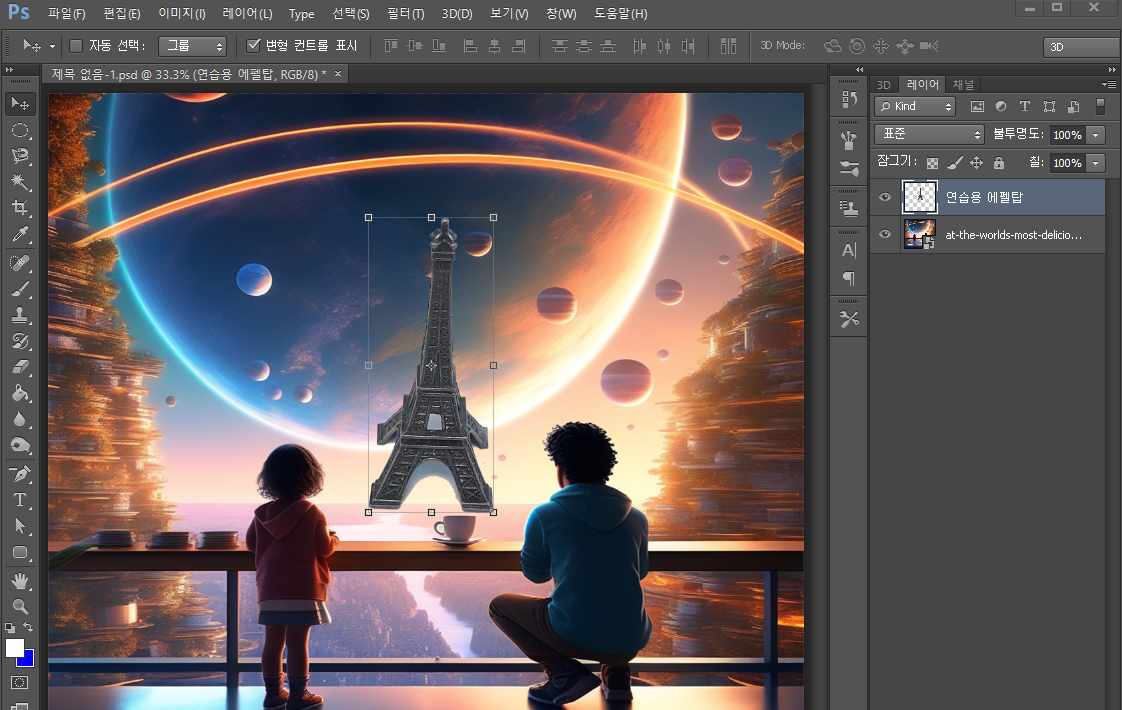Viewport: 1122px width, 710px height.
Task: Select the Move tool in toolbox
Action: click(x=20, y=104)
